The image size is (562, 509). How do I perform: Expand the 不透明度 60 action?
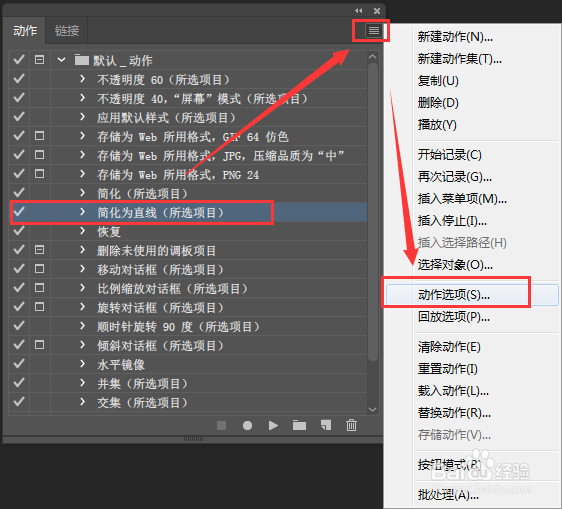pyautogui.click(x=82, y=79)
